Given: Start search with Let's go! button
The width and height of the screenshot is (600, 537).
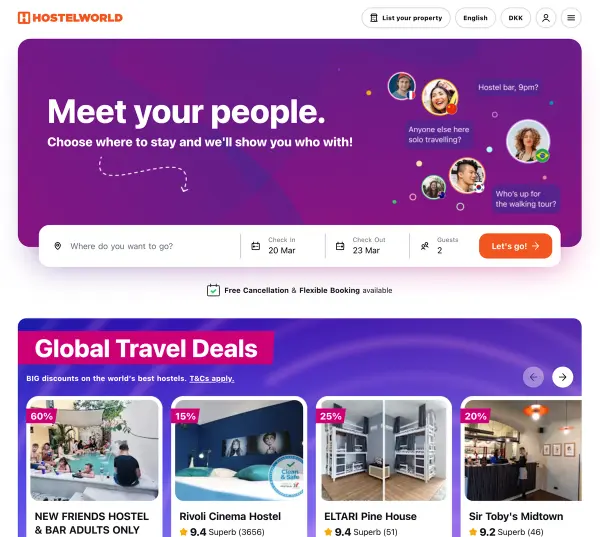Looking at the screenshot, I should click(x=515, y=246).
